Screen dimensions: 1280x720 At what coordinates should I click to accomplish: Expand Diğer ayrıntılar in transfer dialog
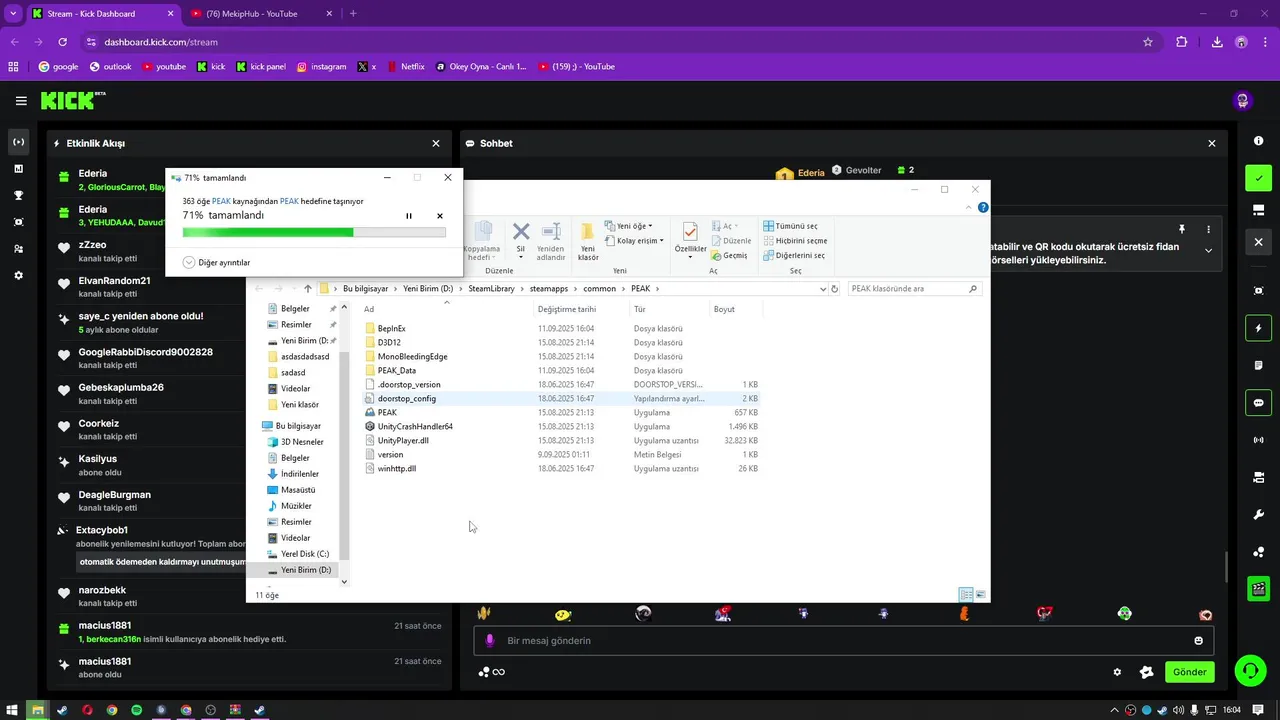tap(216, 263)
